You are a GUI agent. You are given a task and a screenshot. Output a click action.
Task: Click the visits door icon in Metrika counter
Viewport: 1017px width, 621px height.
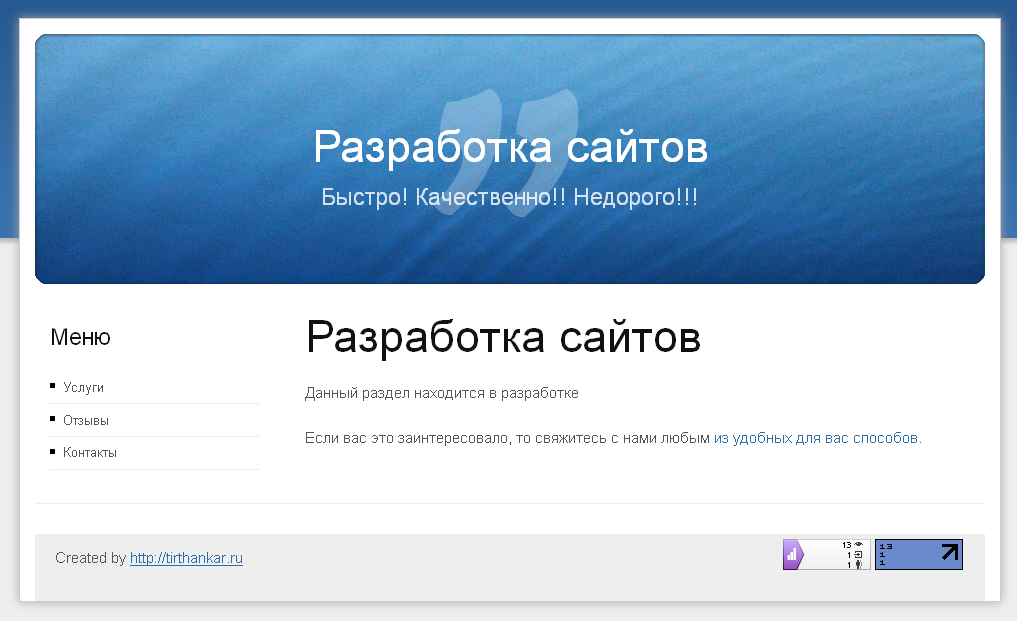coord(858,555)
